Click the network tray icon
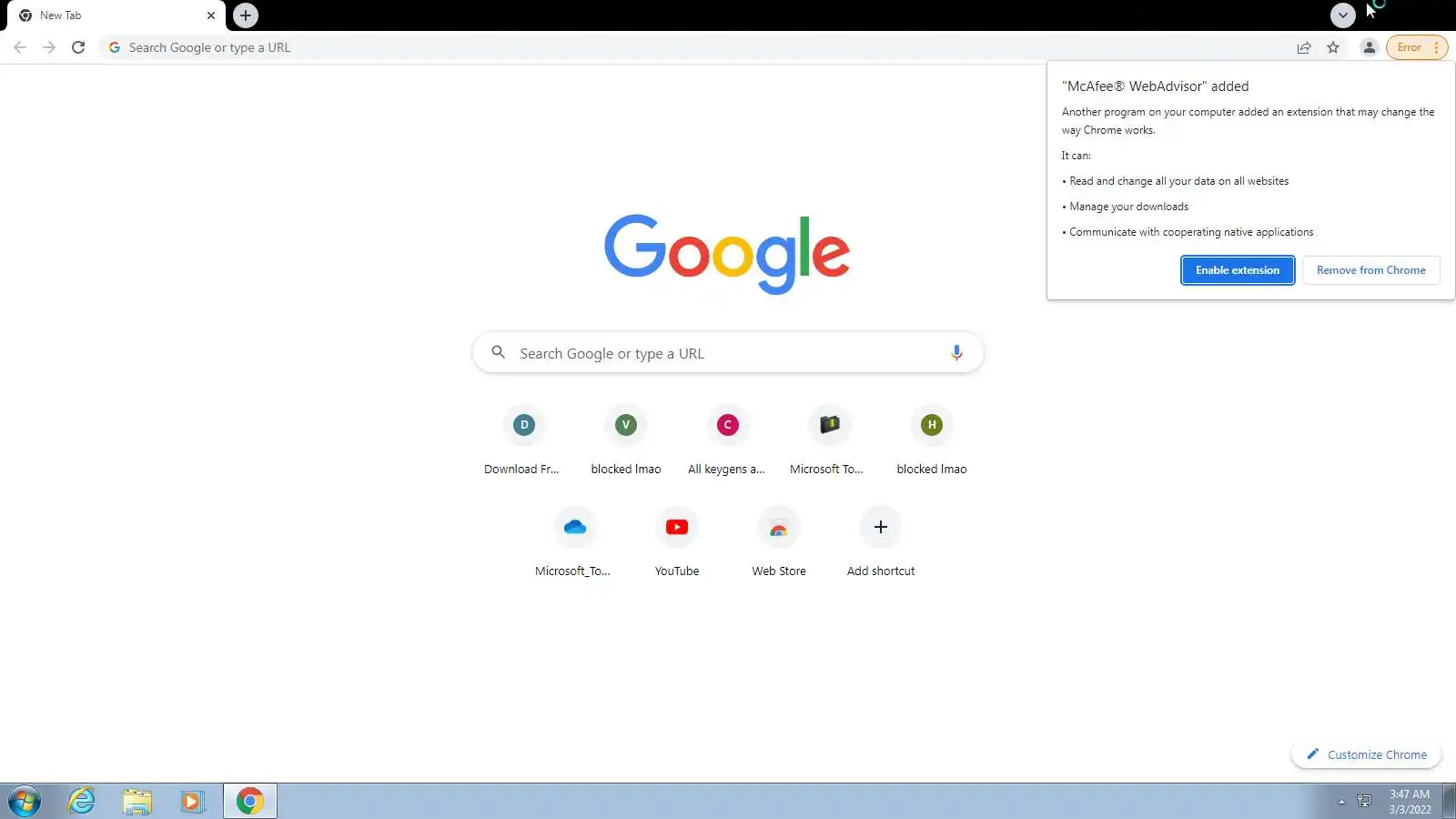The height and width of the screenshot is (819, 1456). pos(1364,802)
